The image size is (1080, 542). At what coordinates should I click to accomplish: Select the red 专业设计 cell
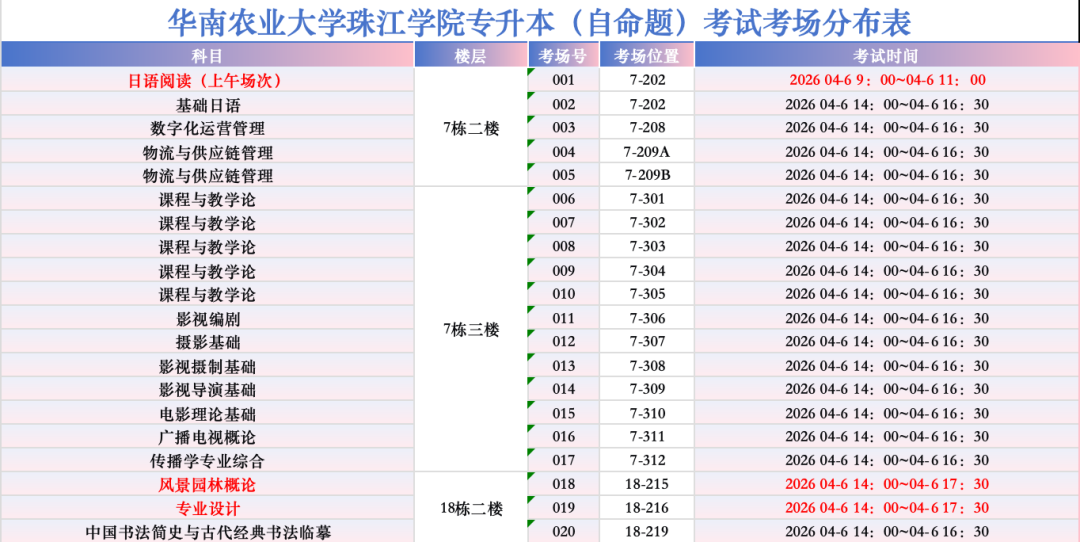tap(207, 508)
